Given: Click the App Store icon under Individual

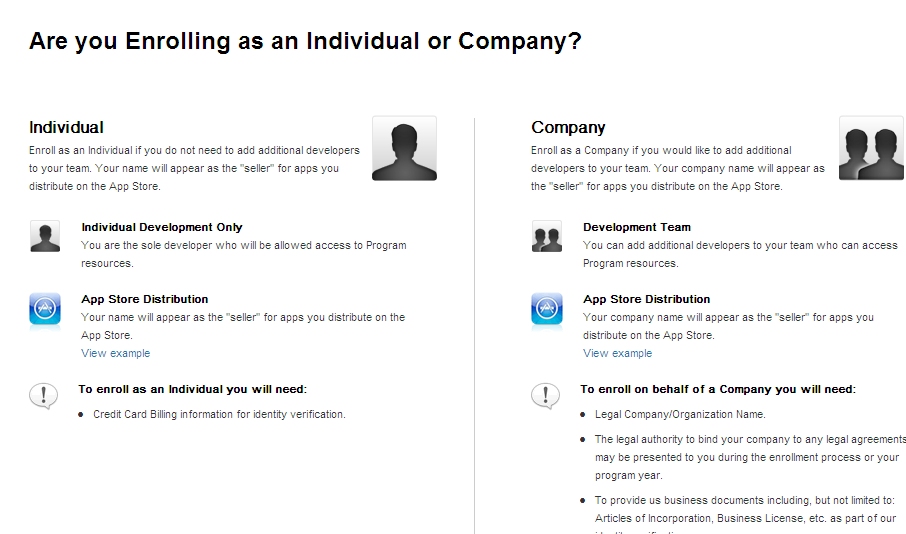Looking at the screenshot, I should coord(45,309).
